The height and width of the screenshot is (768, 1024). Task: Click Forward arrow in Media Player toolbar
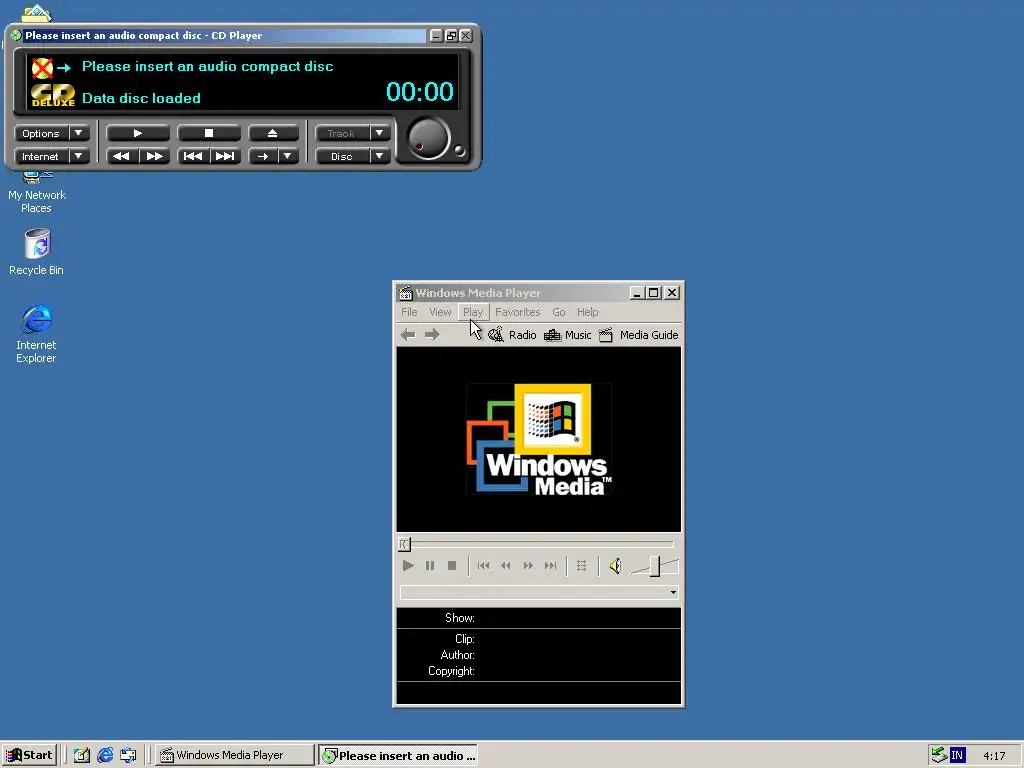[432, 335]
